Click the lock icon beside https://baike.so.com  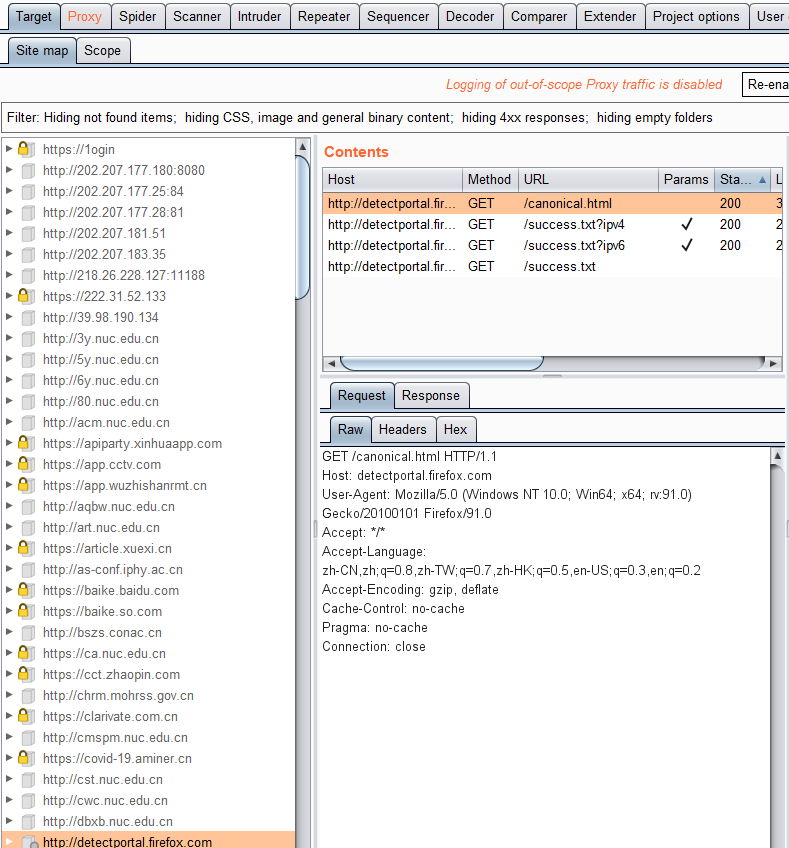pos(24,611)
